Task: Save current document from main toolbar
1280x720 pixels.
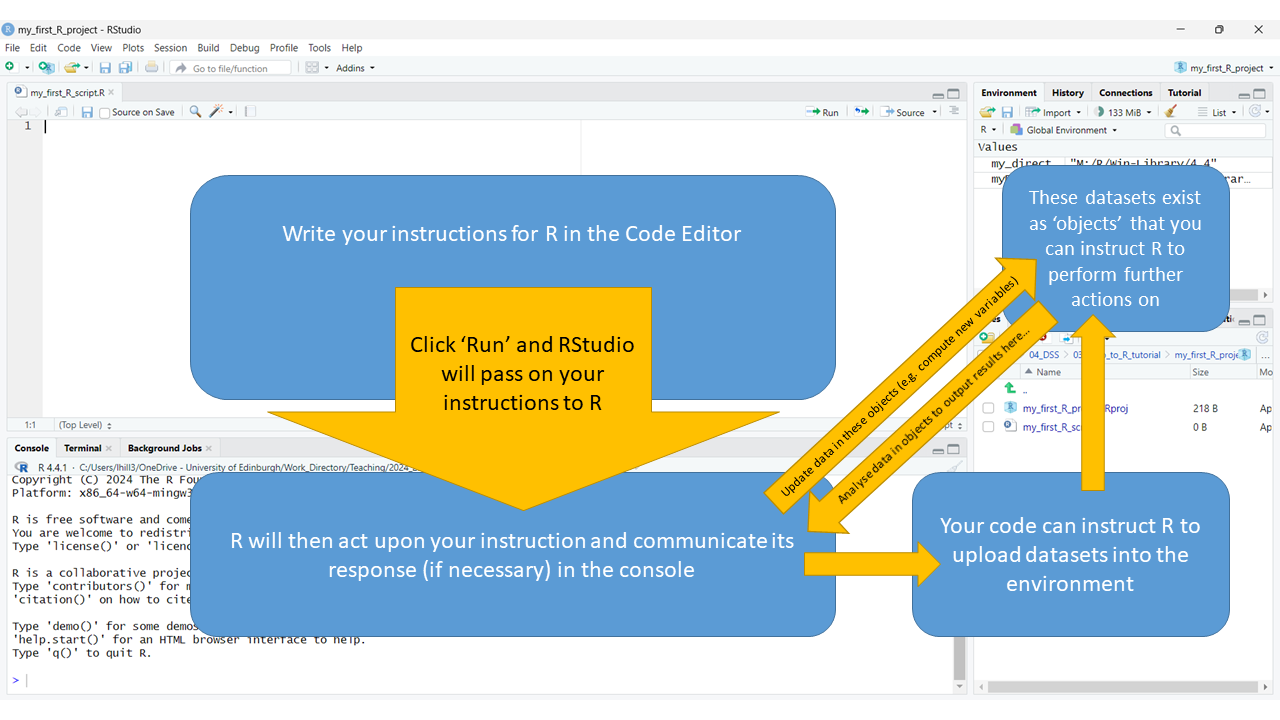Action: point(105,67)
